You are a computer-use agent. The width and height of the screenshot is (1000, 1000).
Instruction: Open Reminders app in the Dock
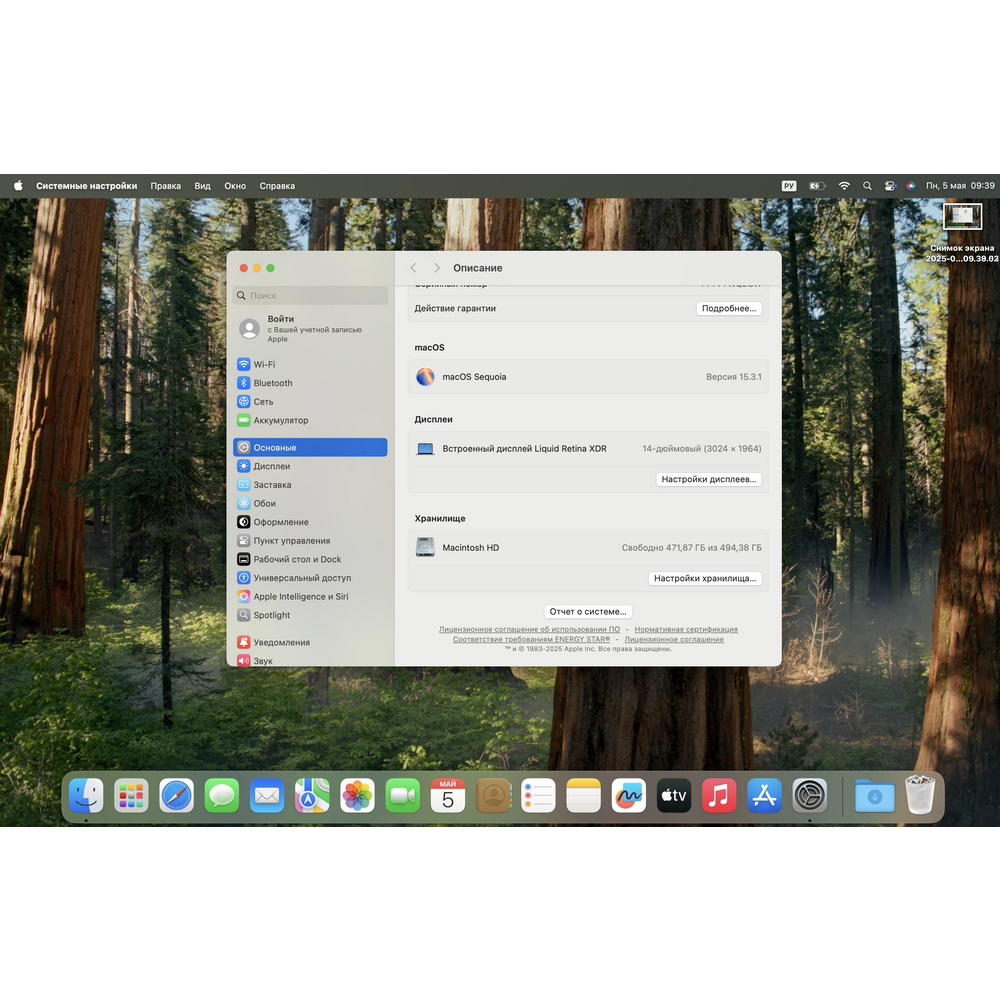(x=538, y=795)
